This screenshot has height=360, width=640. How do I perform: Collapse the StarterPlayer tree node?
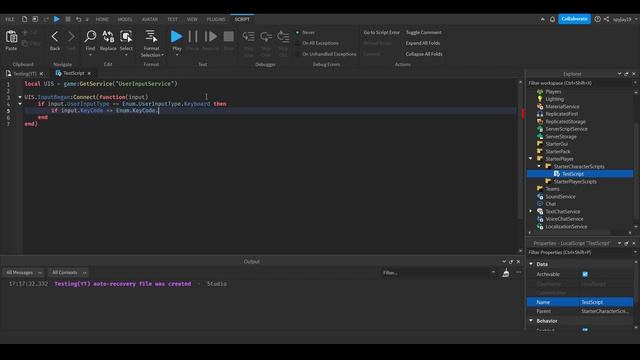[531, 159]
